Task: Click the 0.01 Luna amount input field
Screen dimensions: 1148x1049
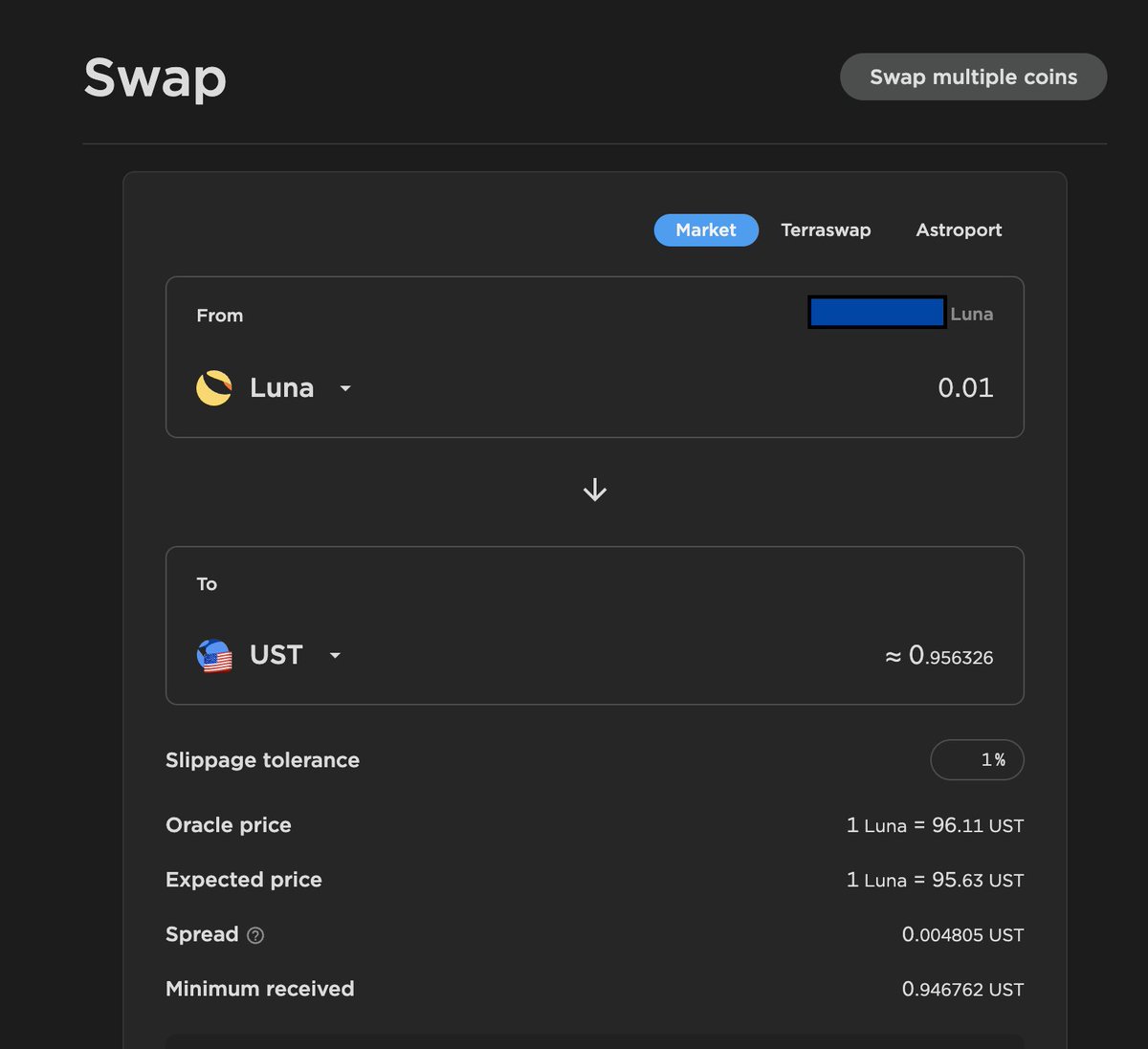Action: pyautogui.click(x=965, y=387)
